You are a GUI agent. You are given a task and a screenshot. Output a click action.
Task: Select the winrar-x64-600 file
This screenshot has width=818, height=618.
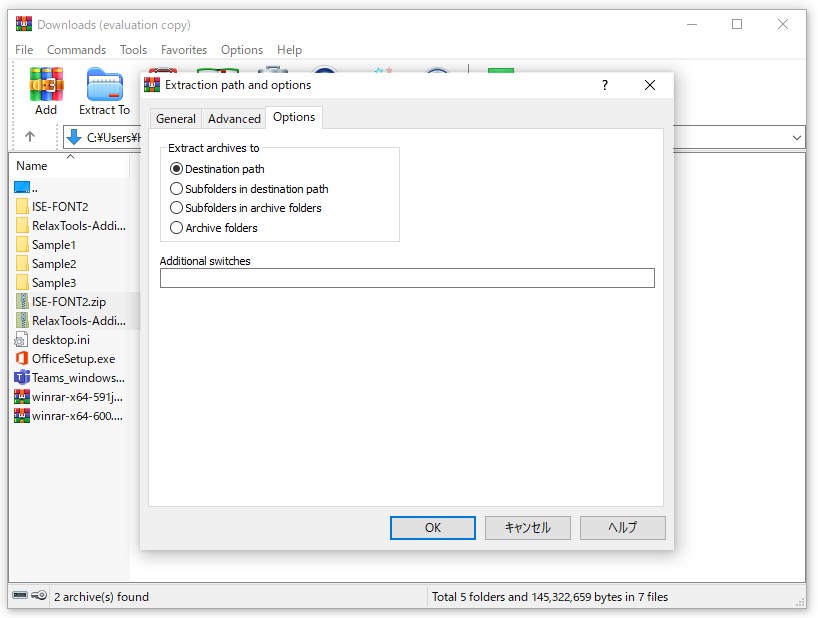pos(69,416)
